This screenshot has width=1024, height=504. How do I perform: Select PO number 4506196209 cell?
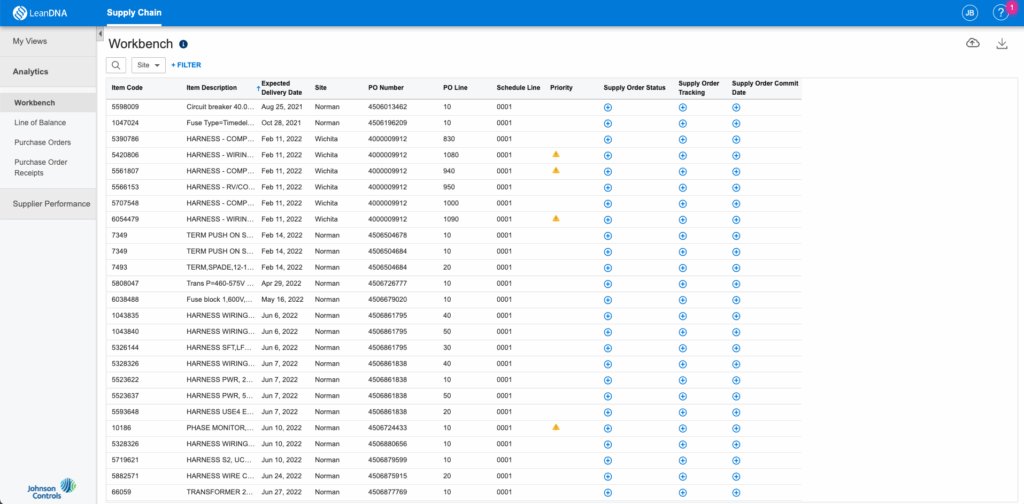pos(387,123)
